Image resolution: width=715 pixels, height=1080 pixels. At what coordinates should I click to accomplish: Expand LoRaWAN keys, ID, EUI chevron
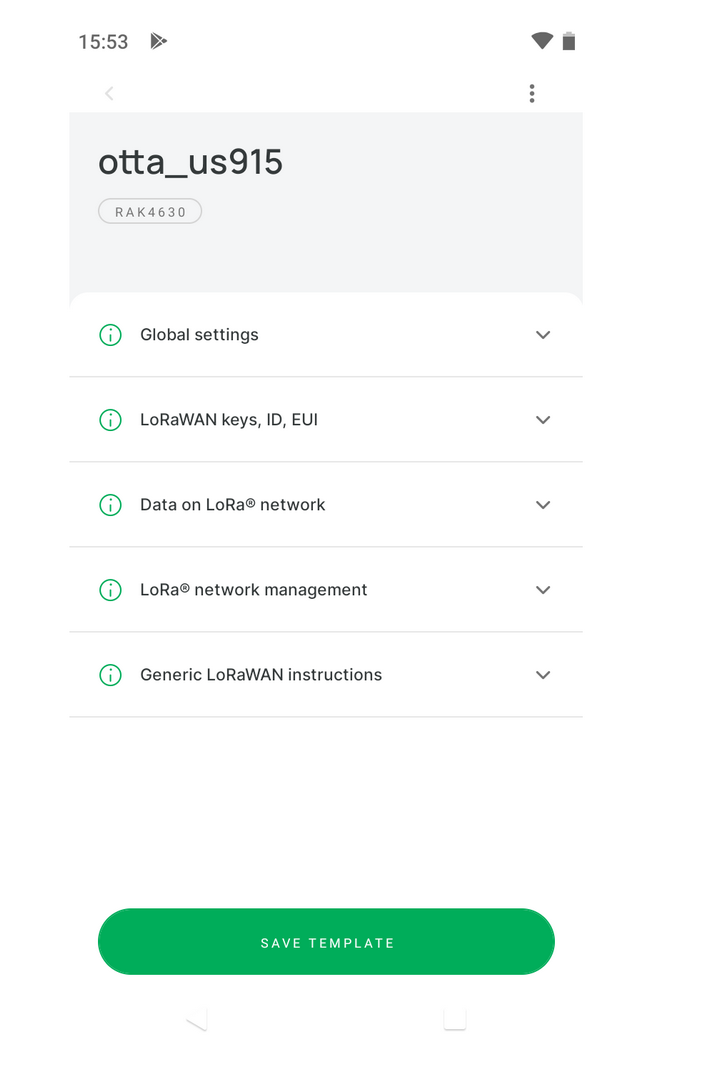click(x=543, y=419)
